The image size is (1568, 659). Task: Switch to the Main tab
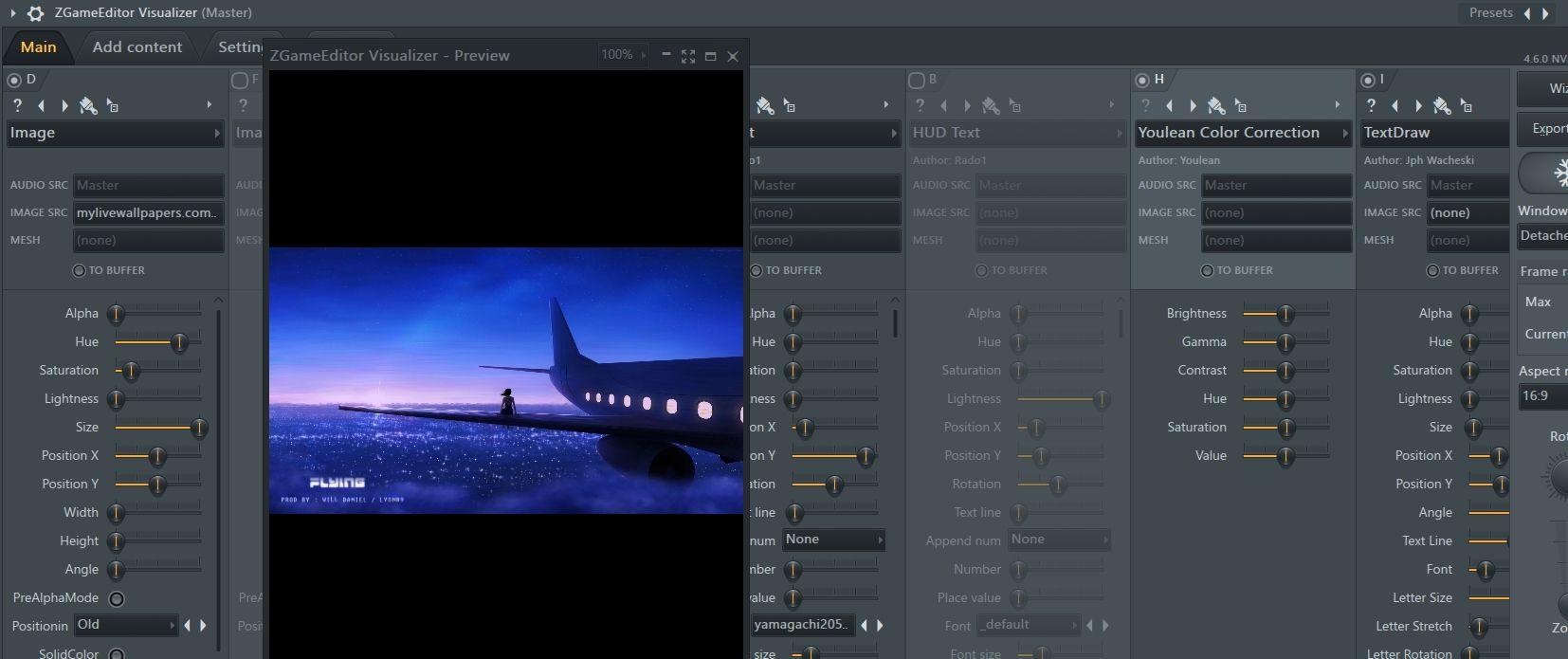pyautogui.click(x=38, y=46)
